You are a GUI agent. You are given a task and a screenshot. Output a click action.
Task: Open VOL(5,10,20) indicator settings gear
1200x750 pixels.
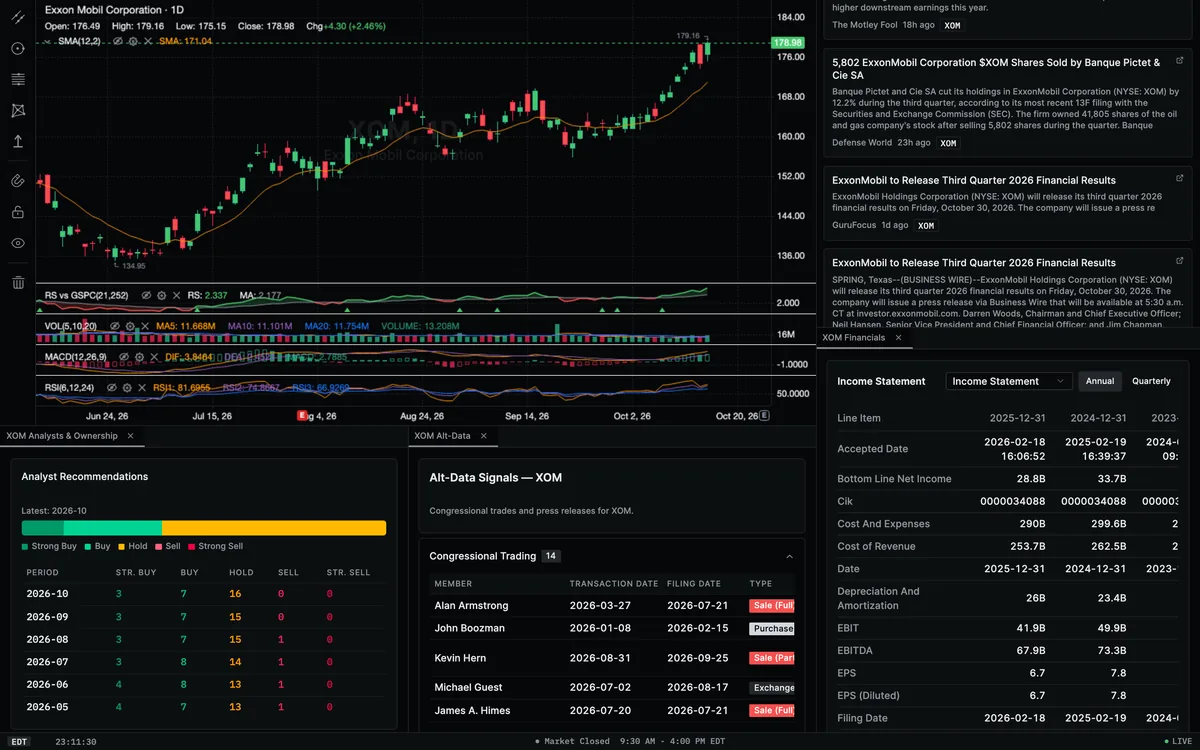pyautogui.click(x=129, y=326)
